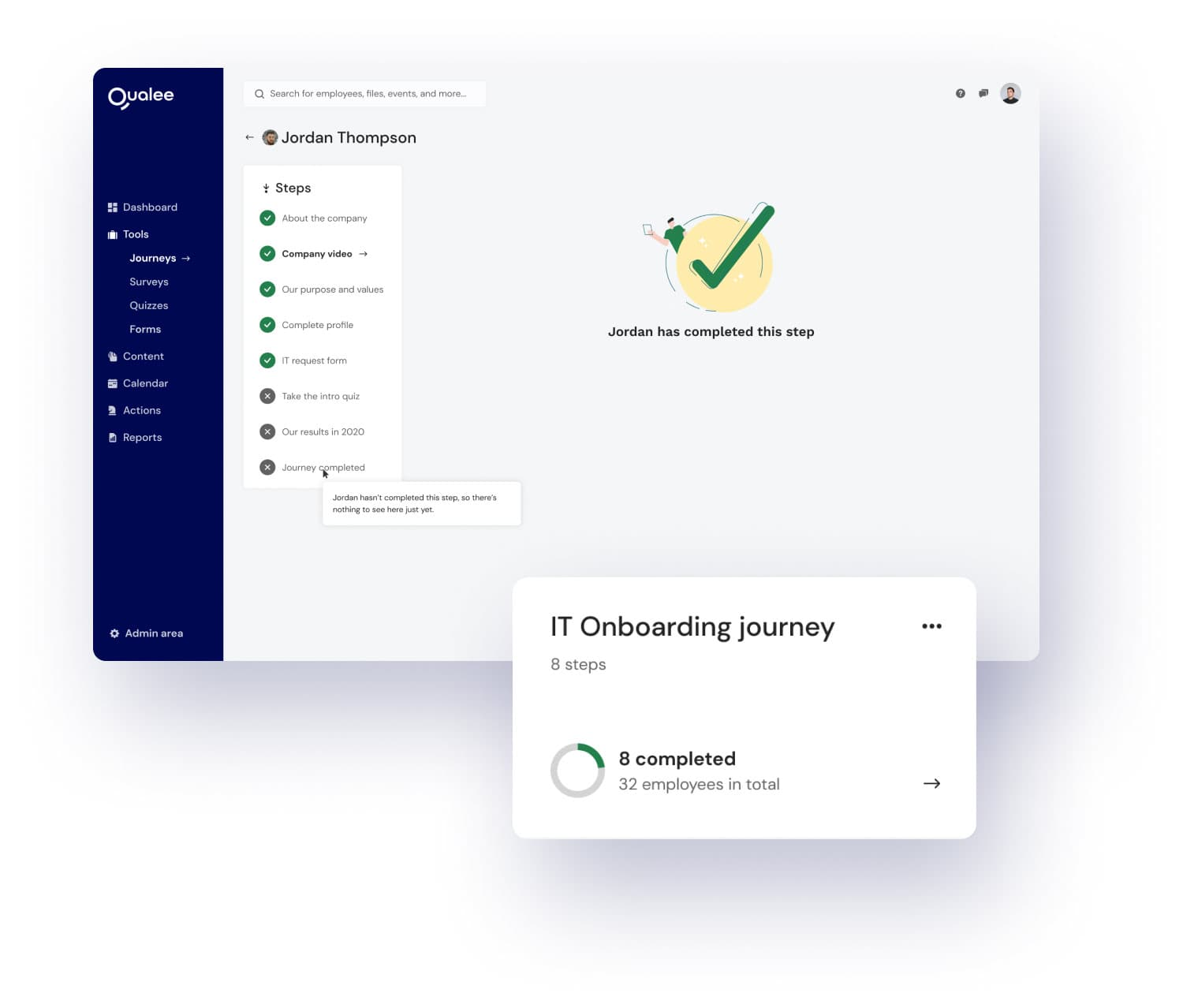Open the chat messages icon
1183x1008 pixels.
click(x=983, y=93)
